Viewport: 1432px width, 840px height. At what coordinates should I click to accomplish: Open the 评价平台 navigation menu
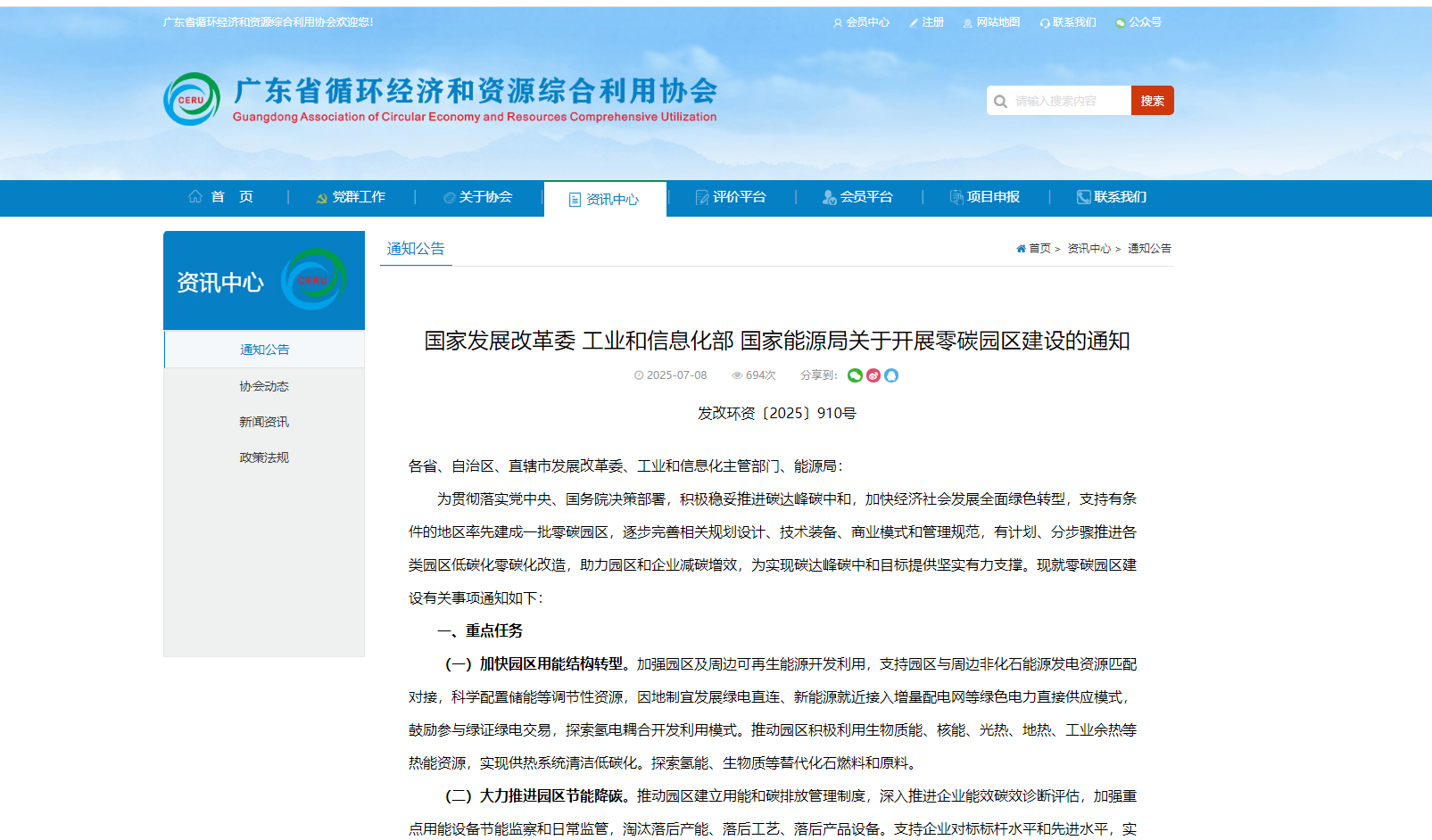click(739, 197)
